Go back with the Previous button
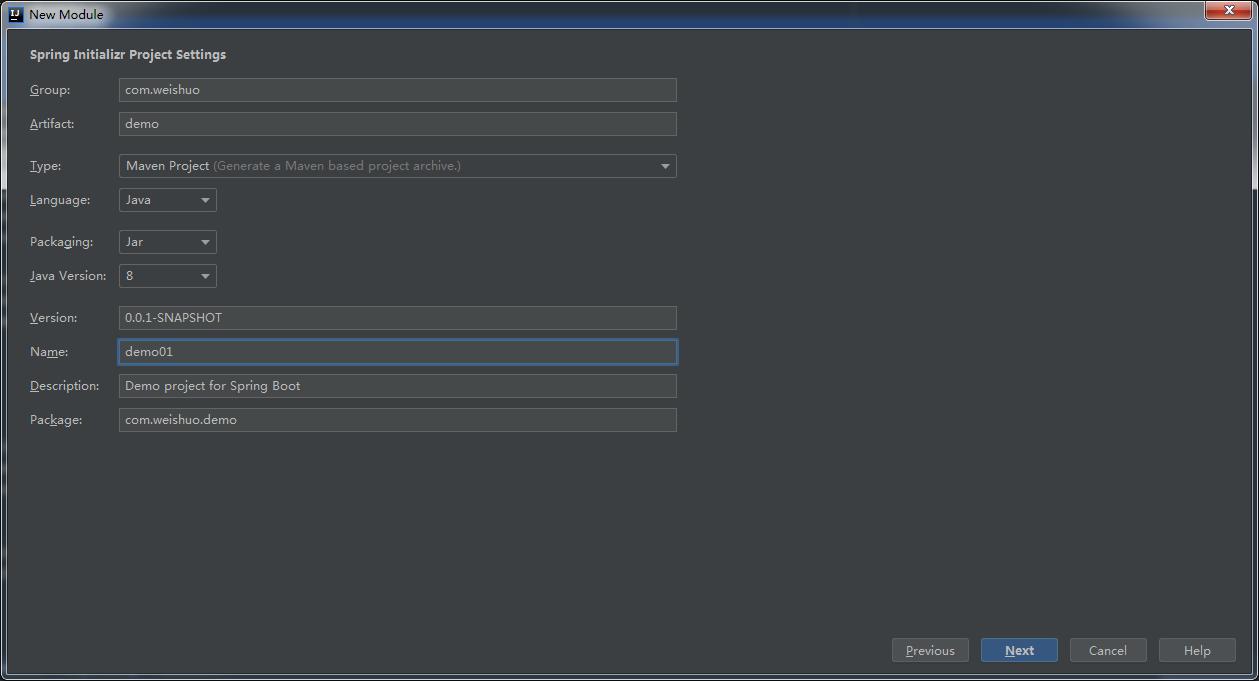The width and height of the screenshot is (1259, 681). [930, 650]
